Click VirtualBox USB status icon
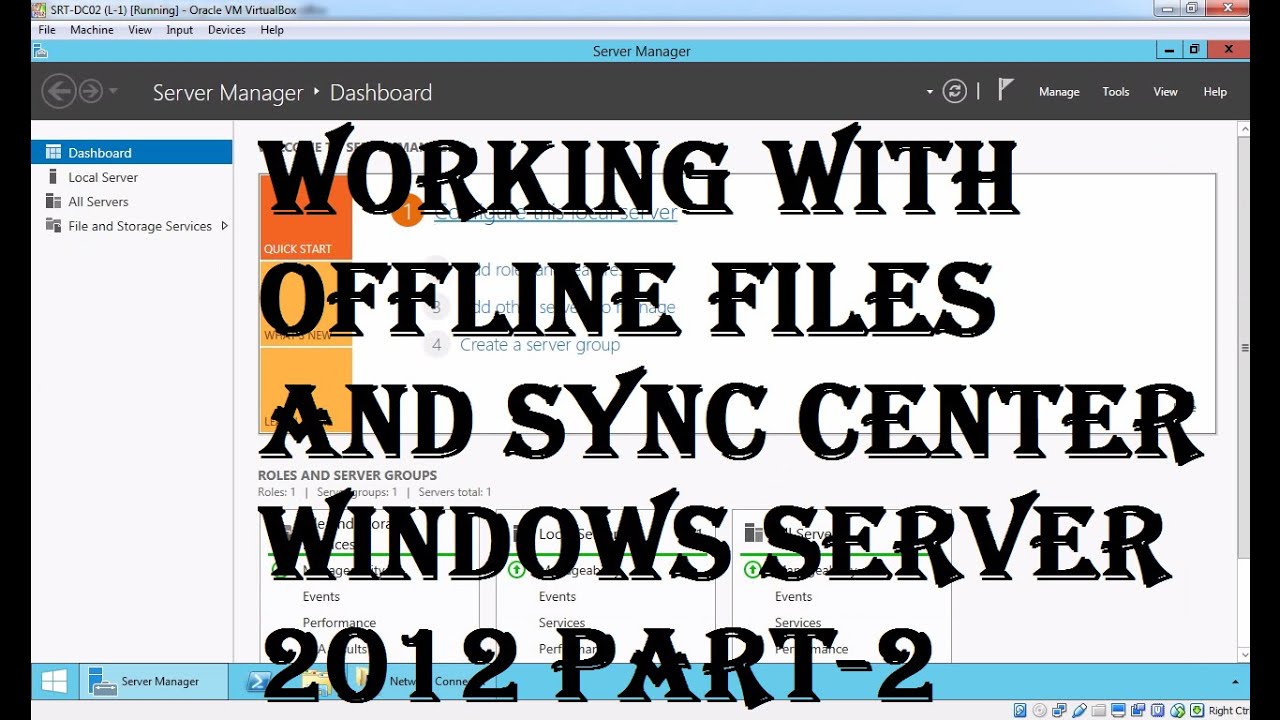This screenshot has width=1280, height=720. (1079, 711)
